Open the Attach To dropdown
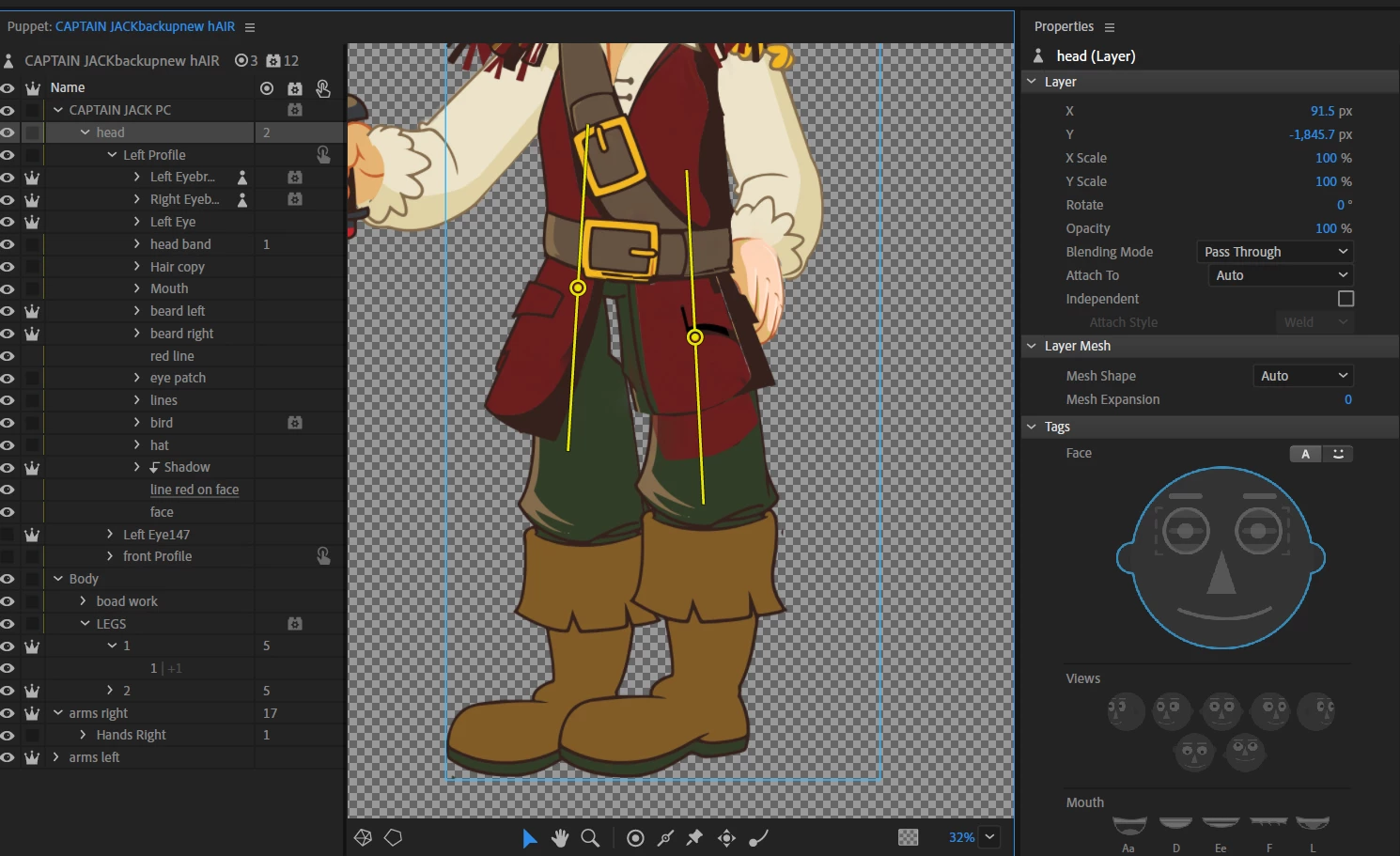Image resolution: width=1400 pixels, height=856 pixels. click(1281, 275)
